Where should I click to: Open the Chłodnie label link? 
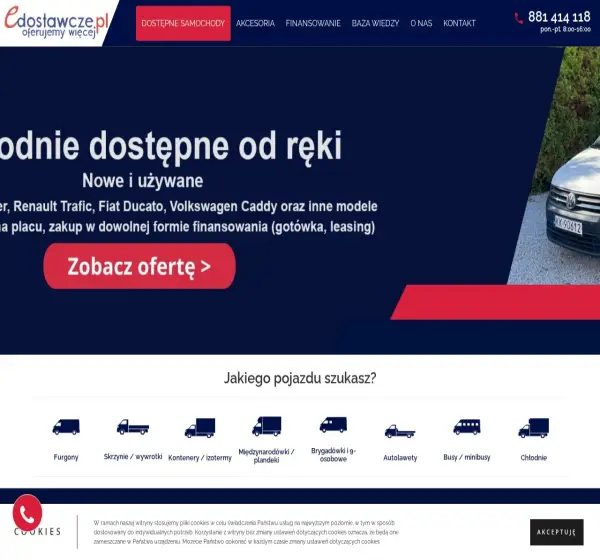pyautogui.click(x=533, y=458)
